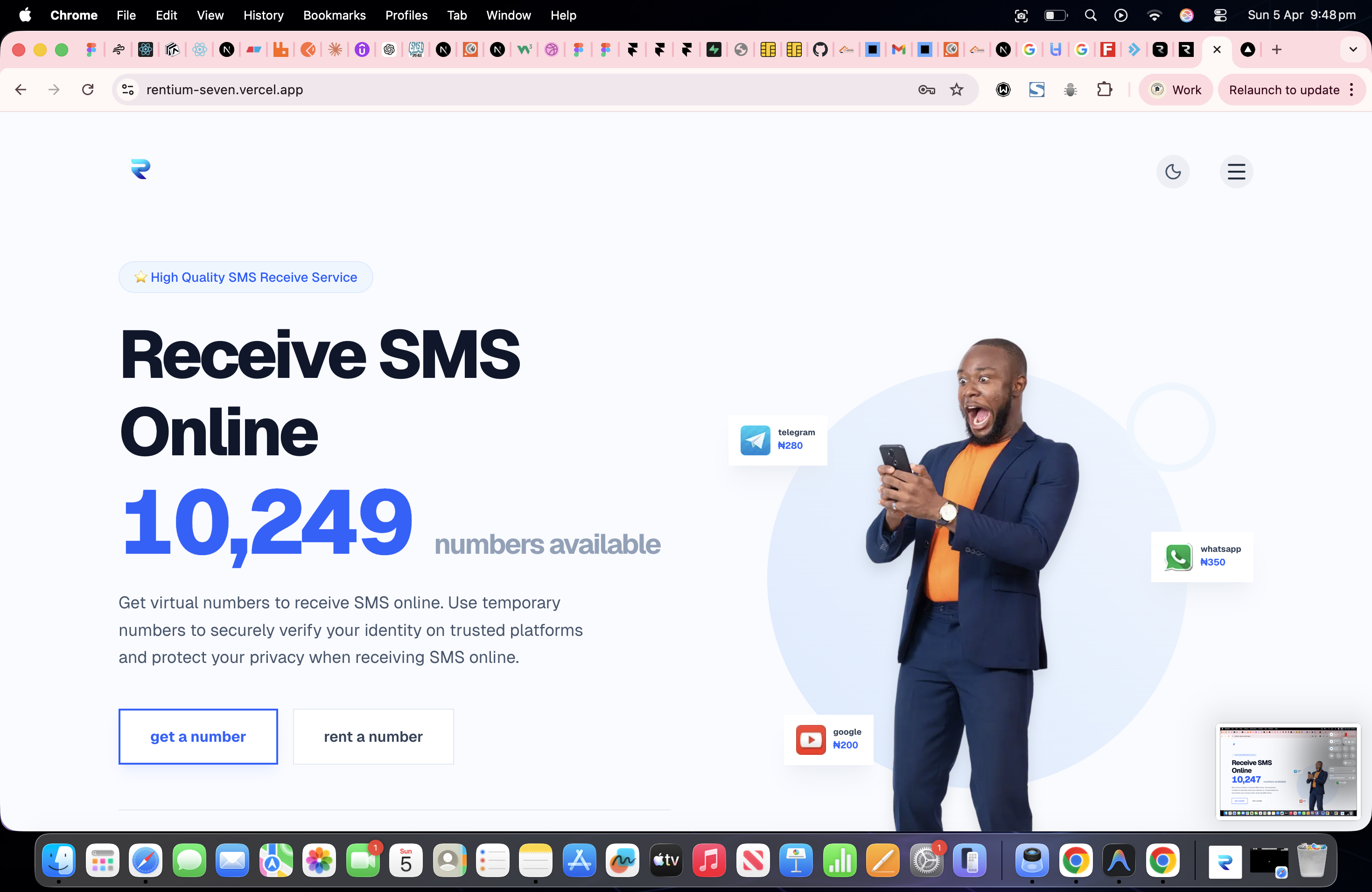
Task: Open the hamburger navigation menu
Action: click(x=1236, y=171)
